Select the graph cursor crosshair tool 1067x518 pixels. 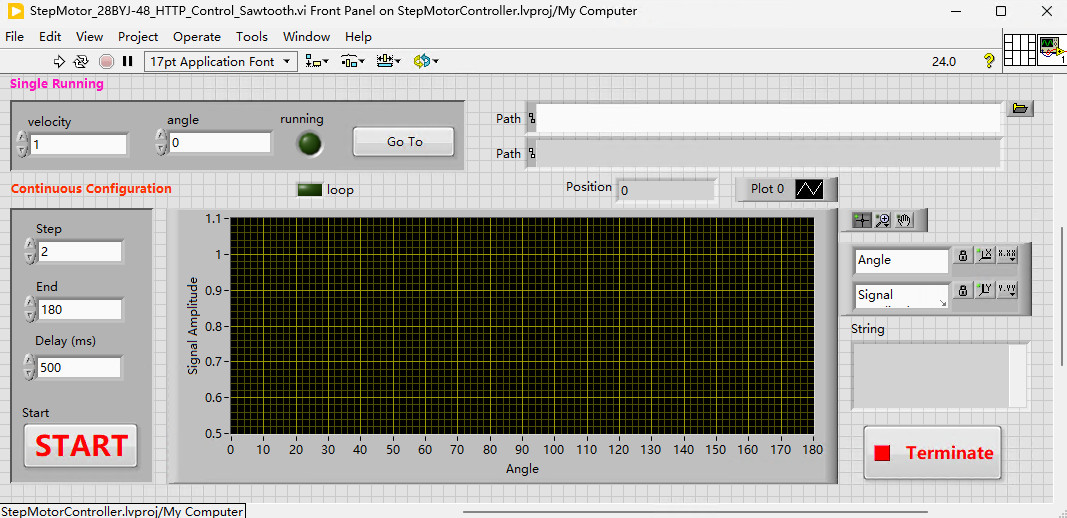862,220
